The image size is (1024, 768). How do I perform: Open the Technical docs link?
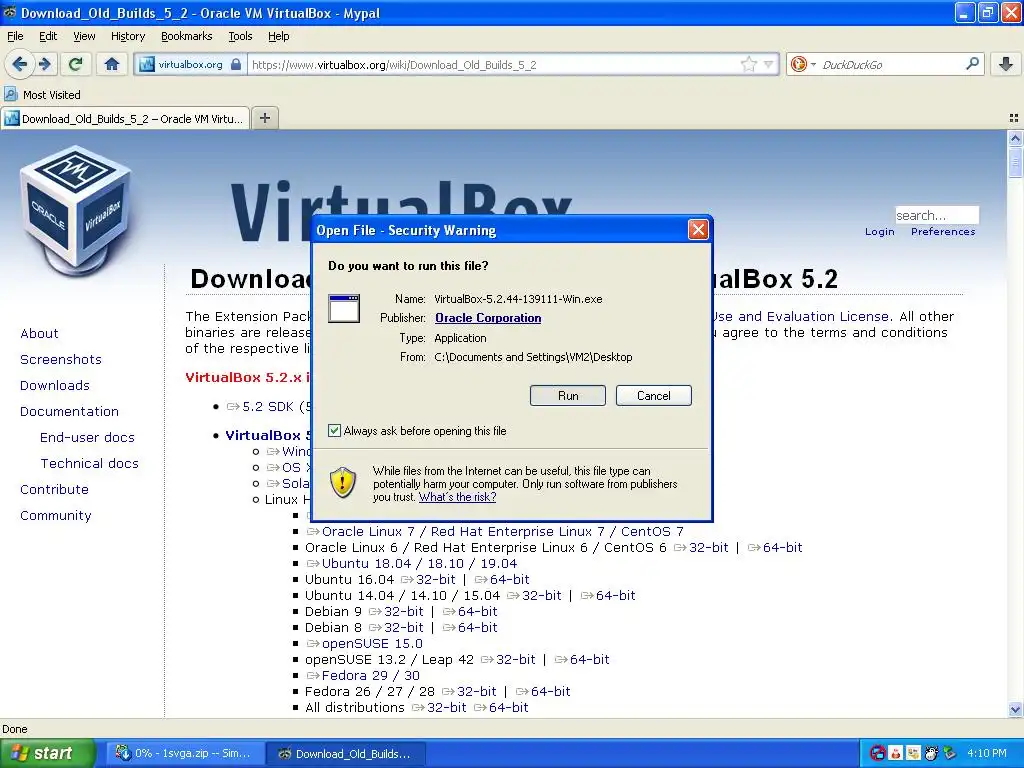89,464
